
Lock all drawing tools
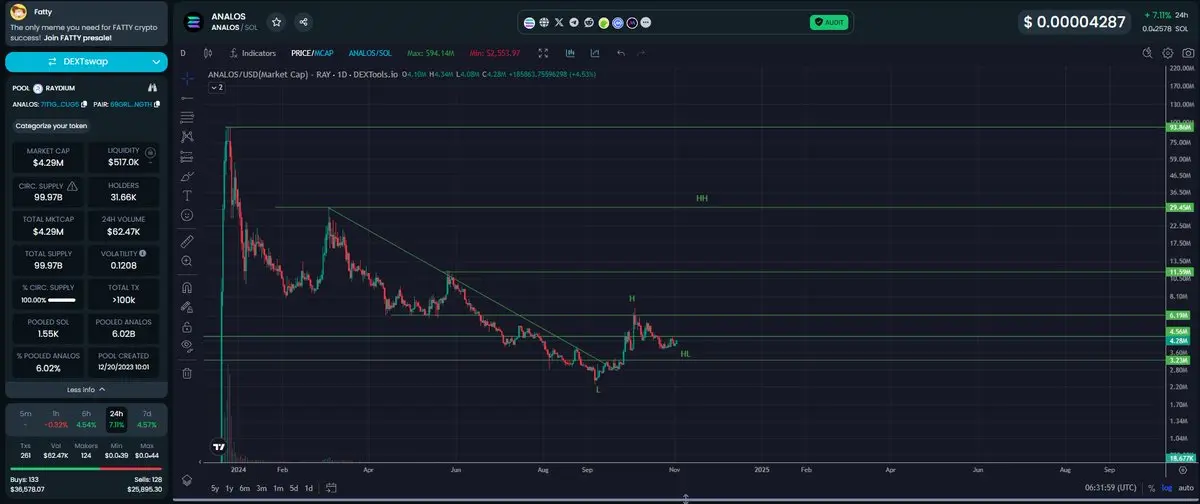pos(187,327)
